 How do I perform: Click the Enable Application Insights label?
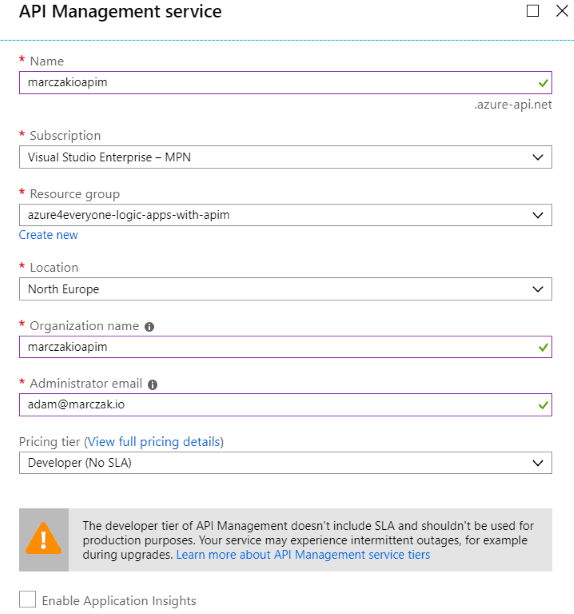pyautogui.click(x=119, y=601)
